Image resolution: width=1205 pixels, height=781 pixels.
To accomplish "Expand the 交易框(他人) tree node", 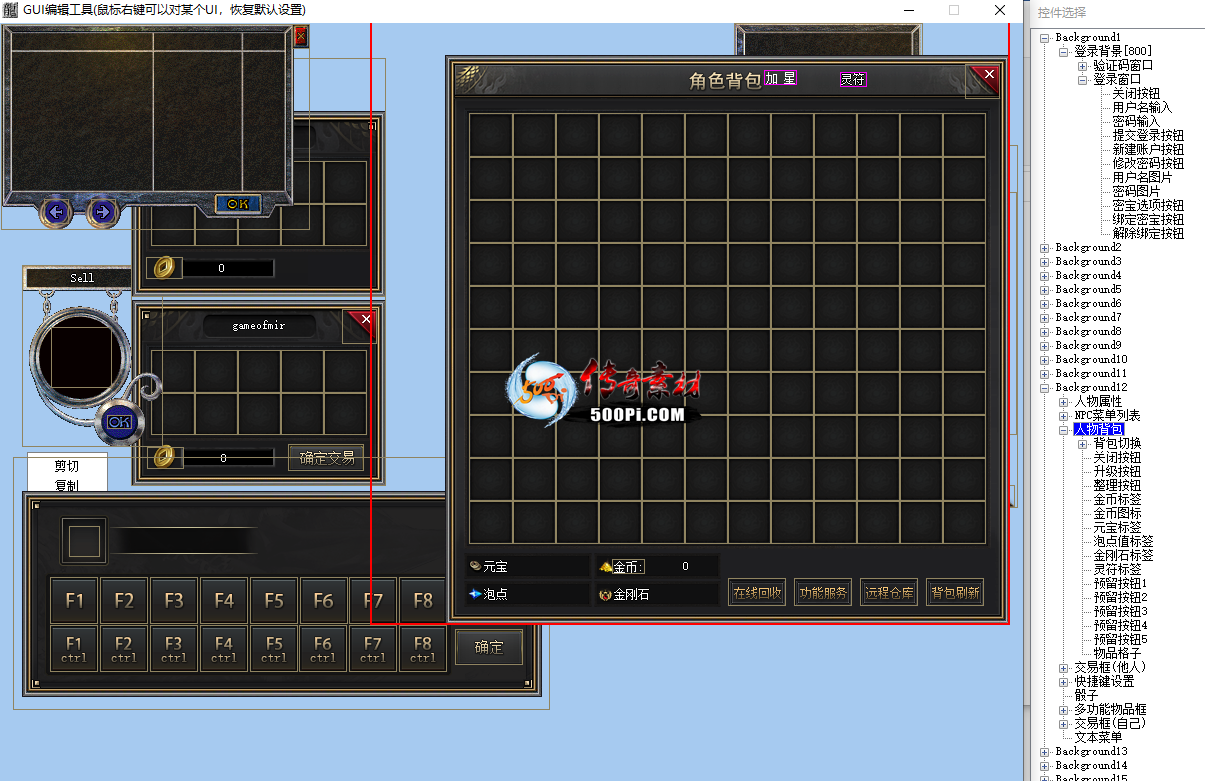I will (x=1064, y=668).
